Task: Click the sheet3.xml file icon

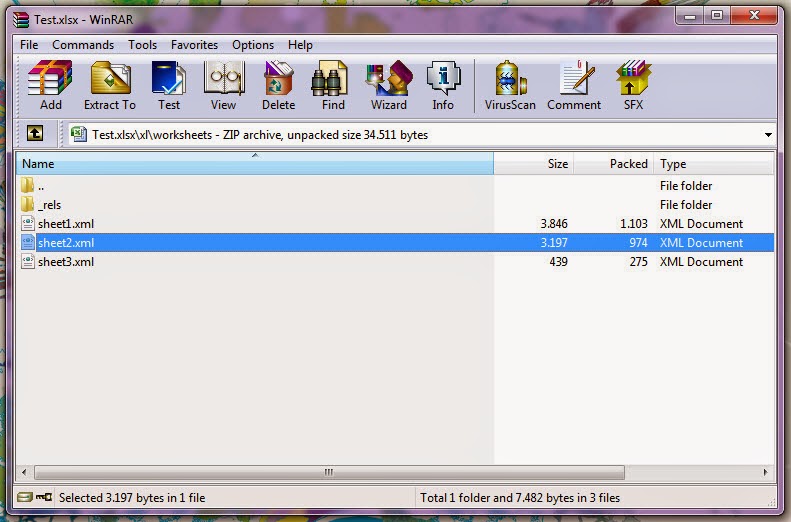Action: click(28, 262)
